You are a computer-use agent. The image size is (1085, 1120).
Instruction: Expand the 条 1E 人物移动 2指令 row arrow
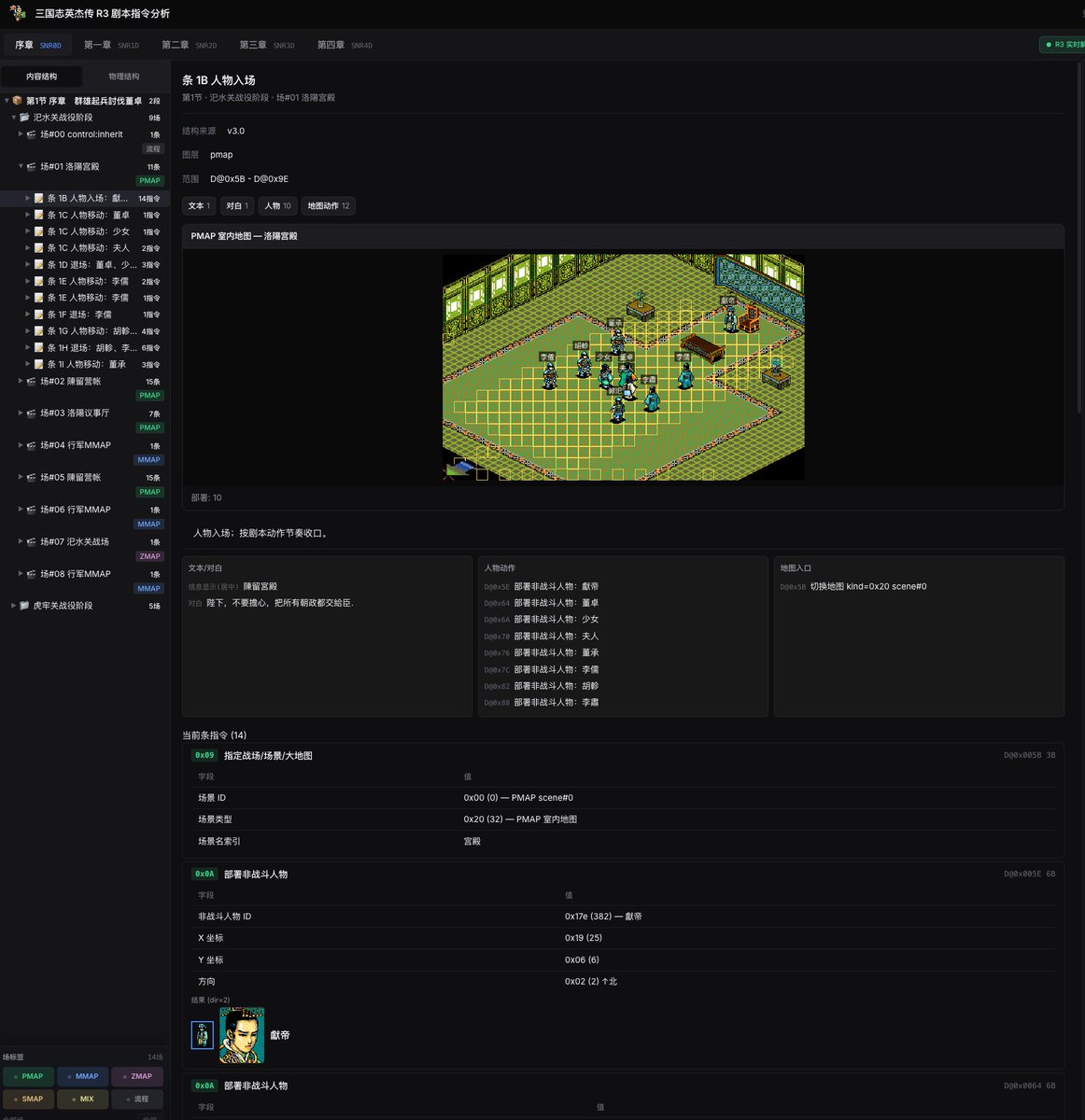tap(28, 282)
